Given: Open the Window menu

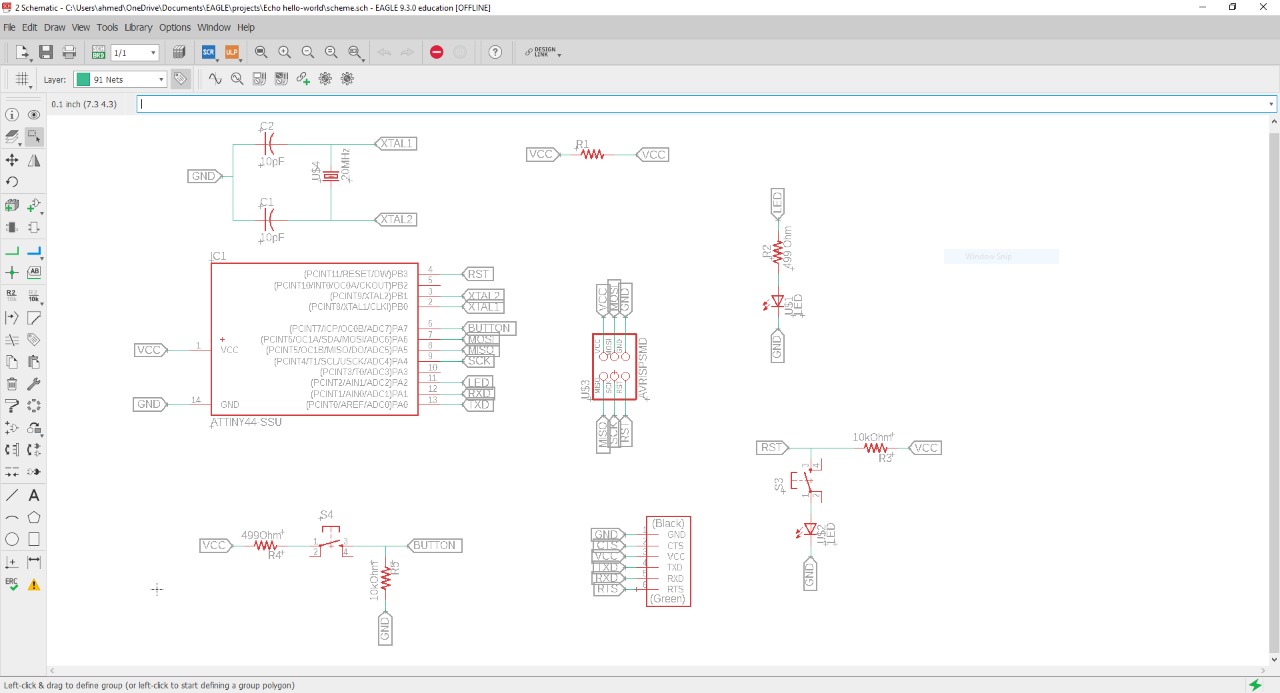Looking at the screenshot, I should click(x=213, y=27).
